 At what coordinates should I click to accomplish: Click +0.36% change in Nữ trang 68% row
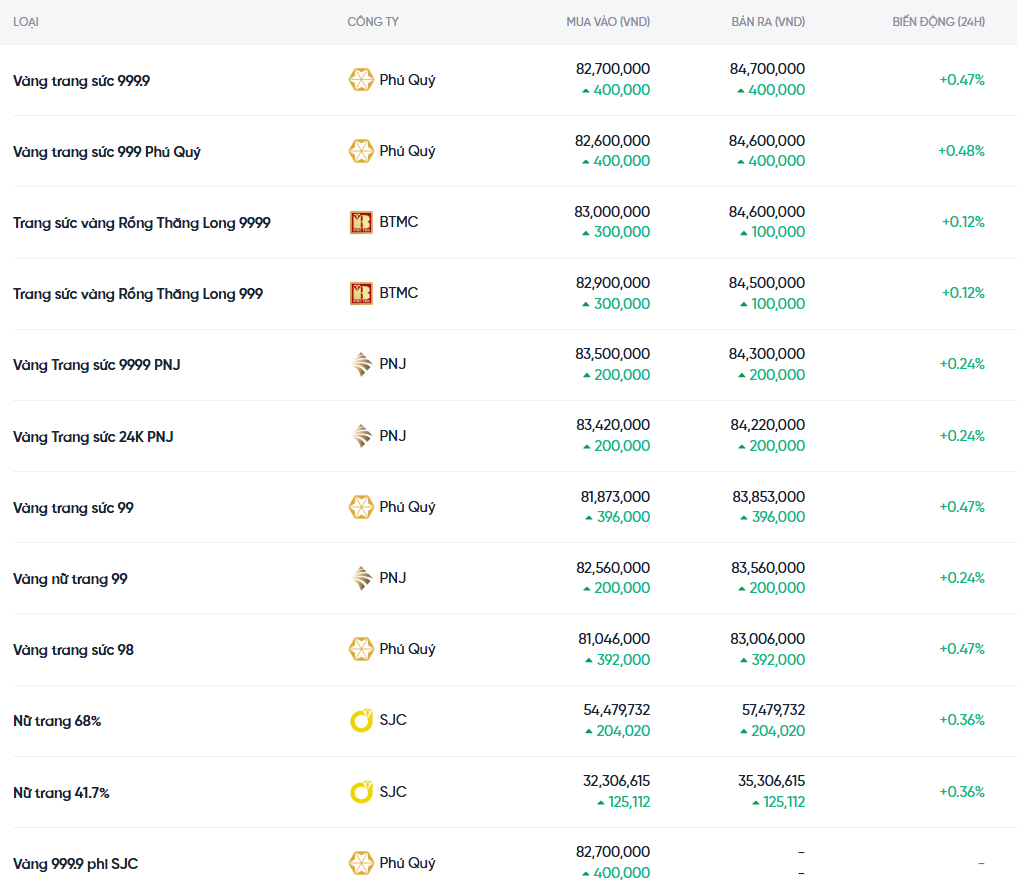click(x=962, y=720)
